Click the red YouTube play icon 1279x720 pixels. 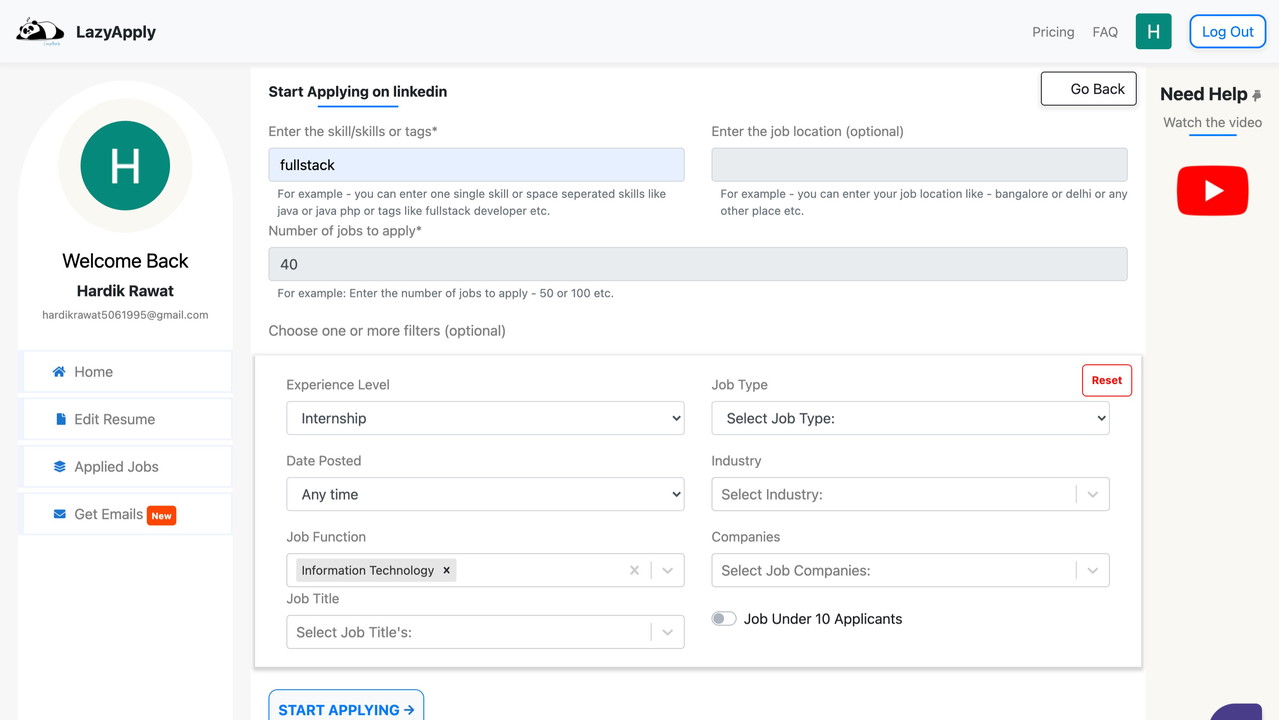coord(1212,190)
